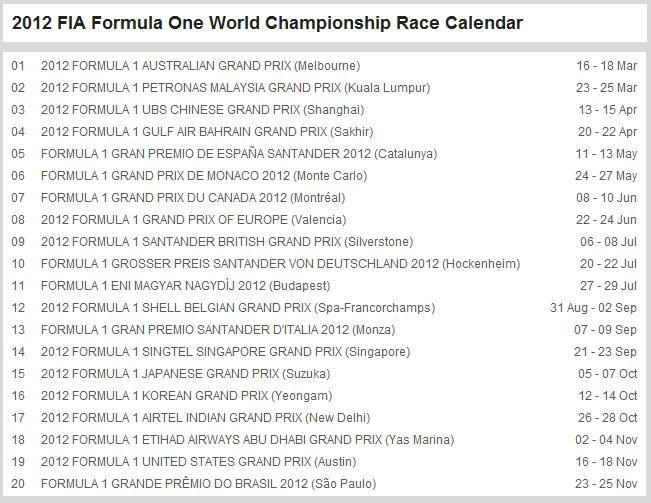The height and width of the screenshot is (503, 651).
Task: Select the Grand Prix de Monaco entry
Action: click(204, 176)
